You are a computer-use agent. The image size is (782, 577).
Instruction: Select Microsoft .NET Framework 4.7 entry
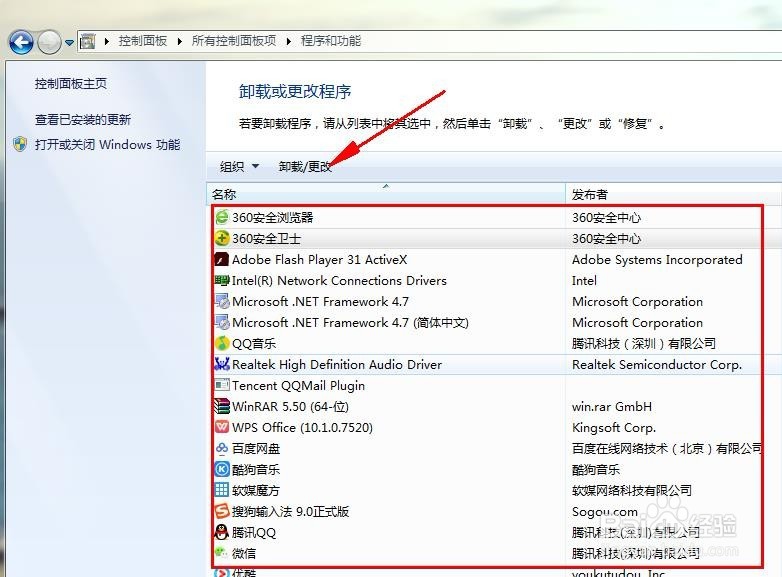320,301
